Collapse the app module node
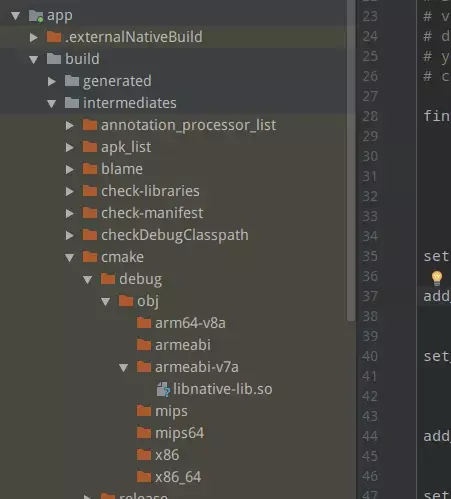 (15, 16)
